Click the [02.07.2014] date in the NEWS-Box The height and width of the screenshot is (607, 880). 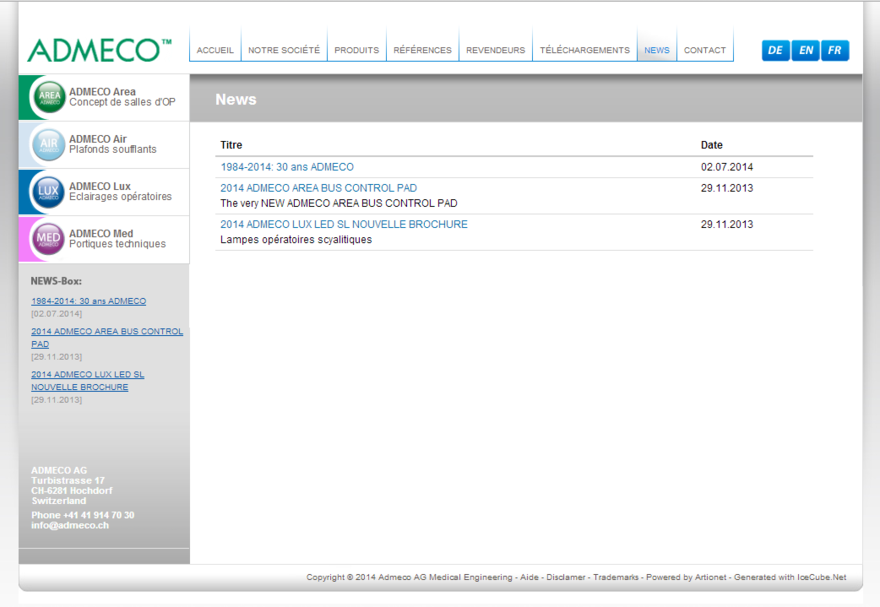click(x=57, y=314)
